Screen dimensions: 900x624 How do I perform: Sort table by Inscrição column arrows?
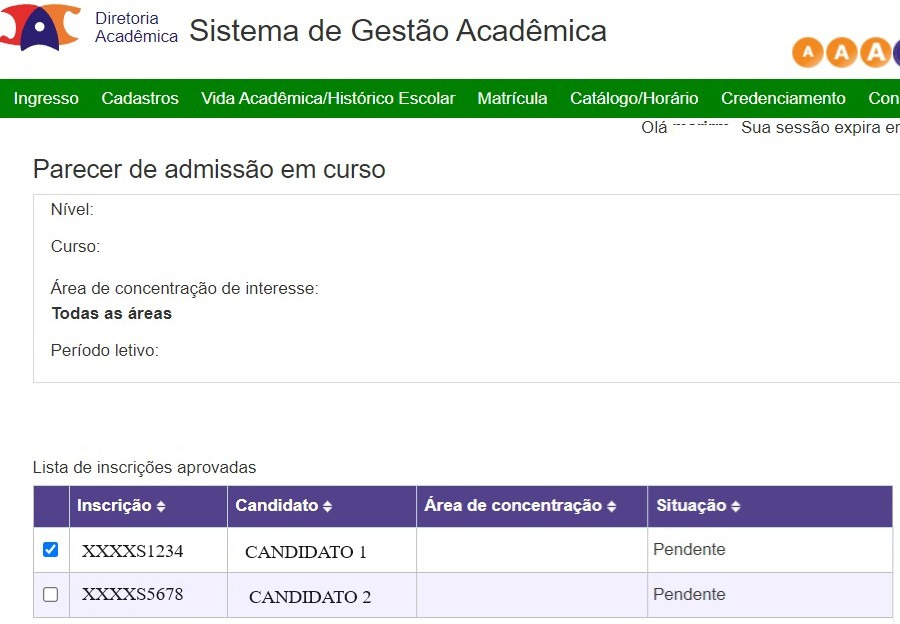tap(161, 506)
